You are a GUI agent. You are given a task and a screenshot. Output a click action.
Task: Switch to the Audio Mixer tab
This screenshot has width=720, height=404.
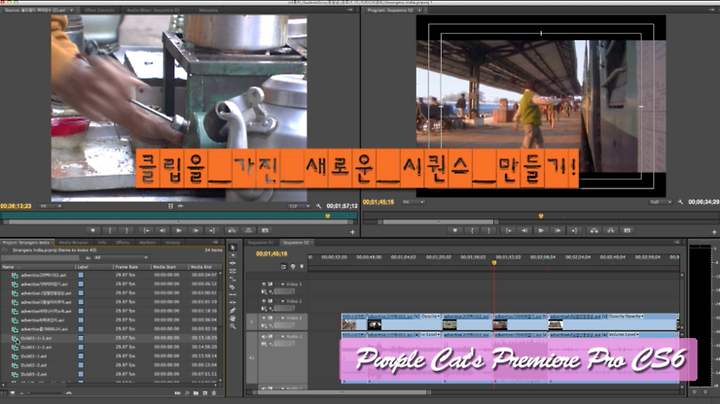pyautogui.click(x=153, y=10)
